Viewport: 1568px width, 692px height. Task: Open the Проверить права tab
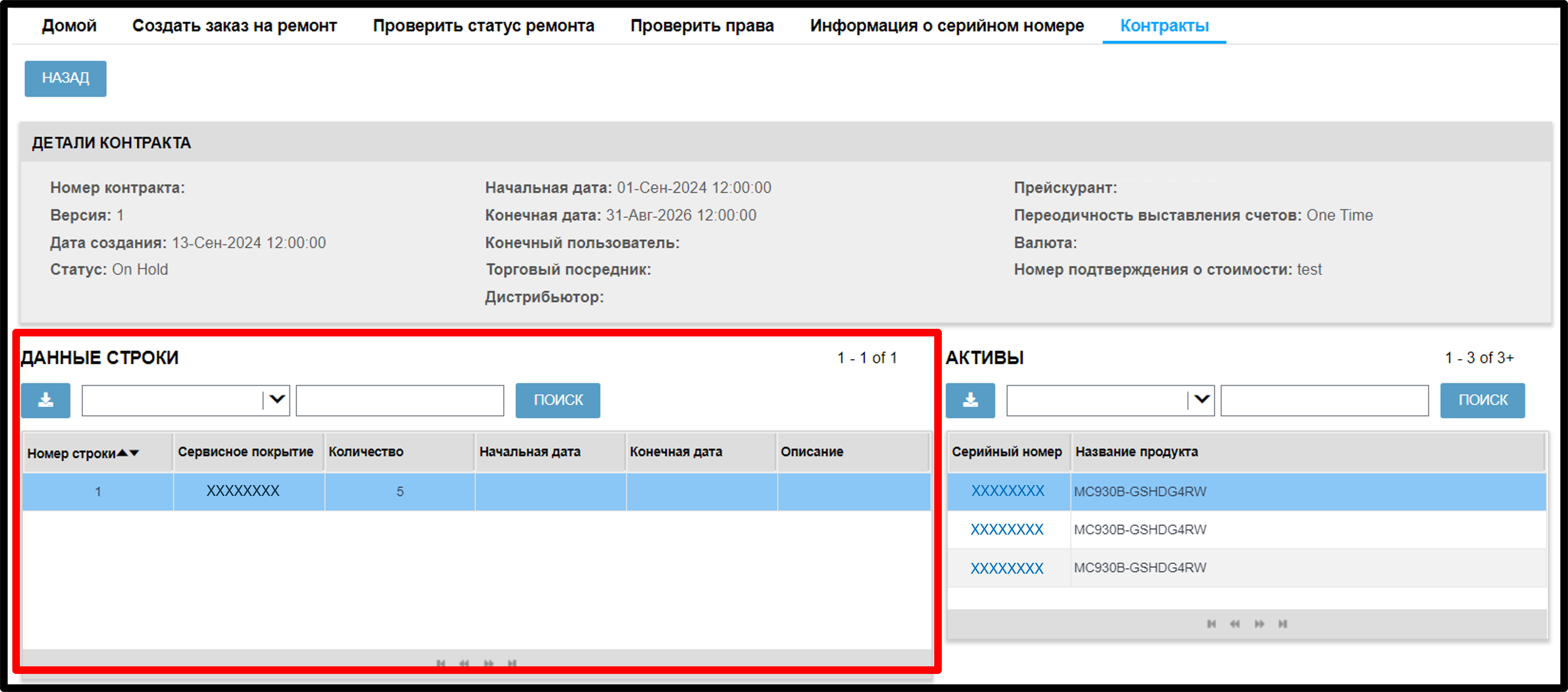pos(702,26)
